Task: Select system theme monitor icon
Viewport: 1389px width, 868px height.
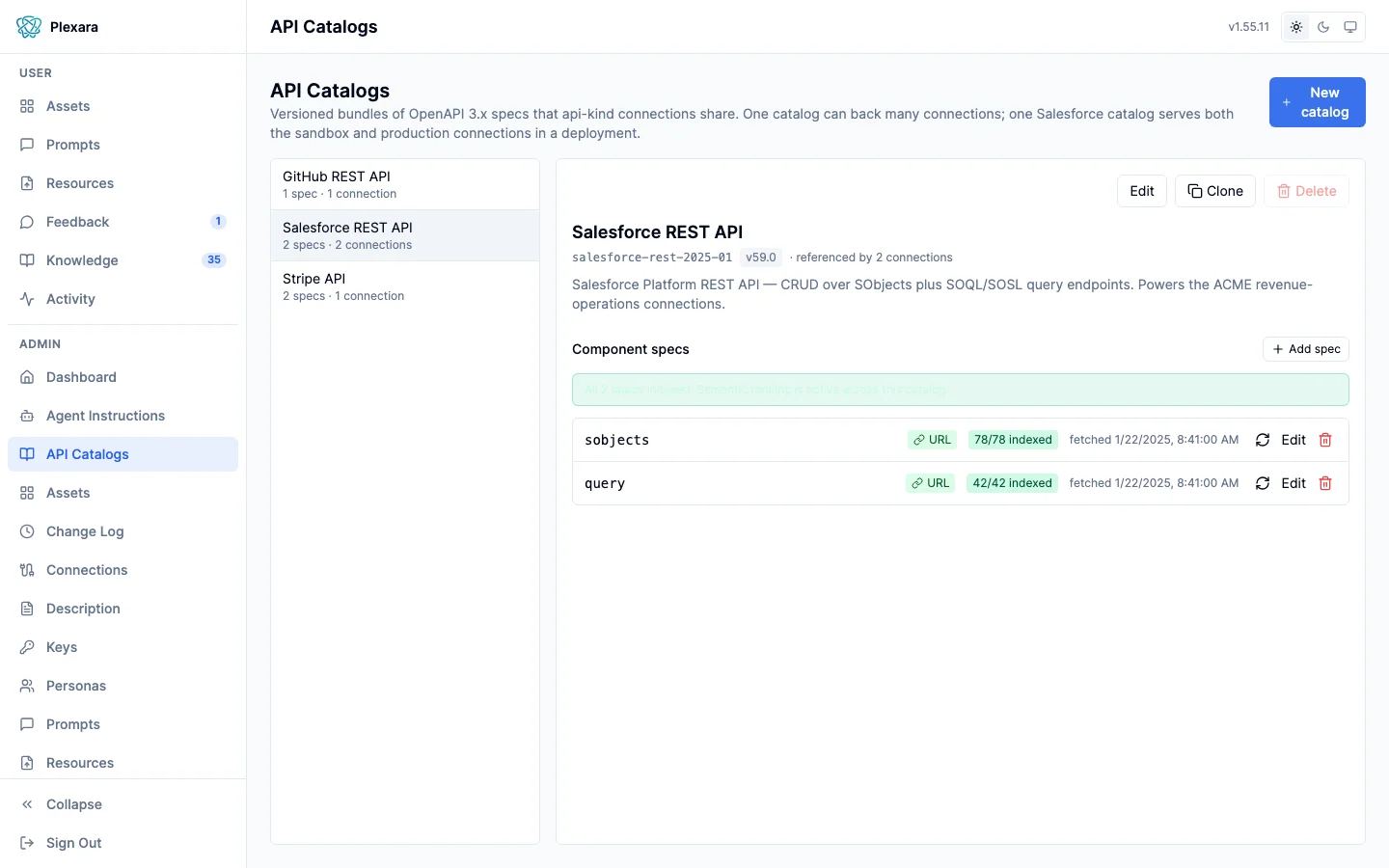Action: [x=1350, y=27]
